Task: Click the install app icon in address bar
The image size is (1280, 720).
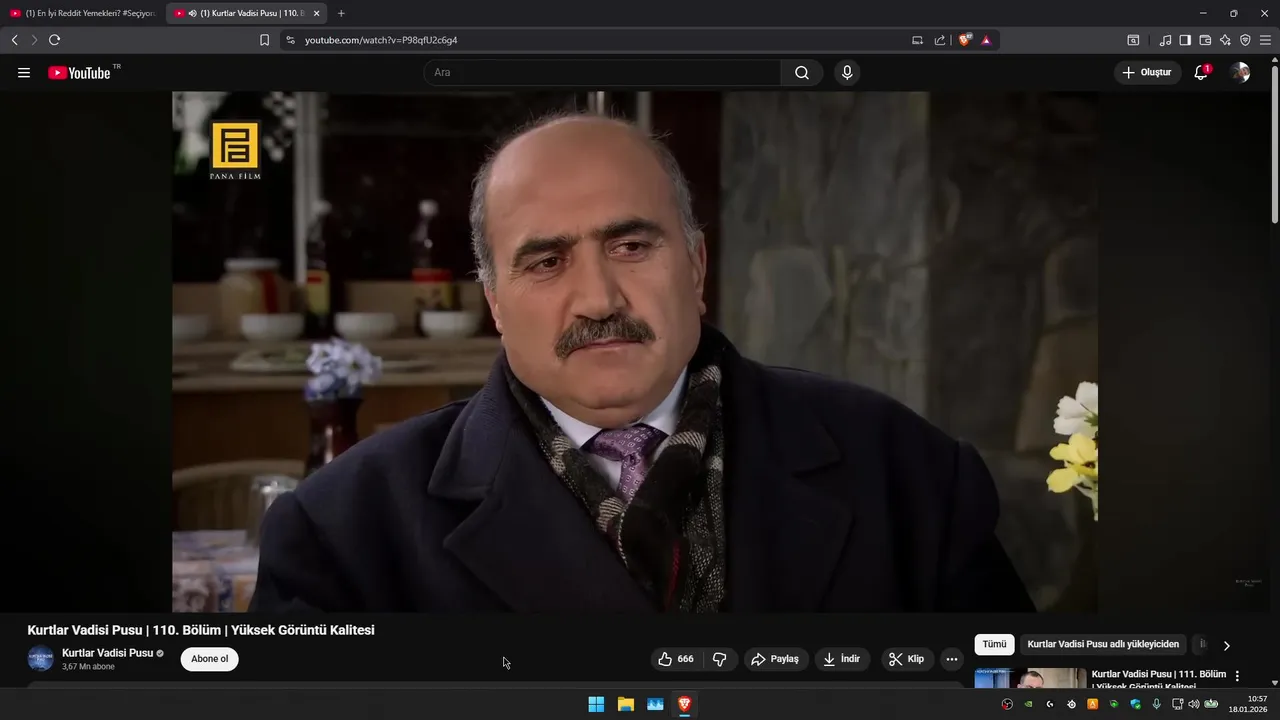Action: (x=917, y=40)
